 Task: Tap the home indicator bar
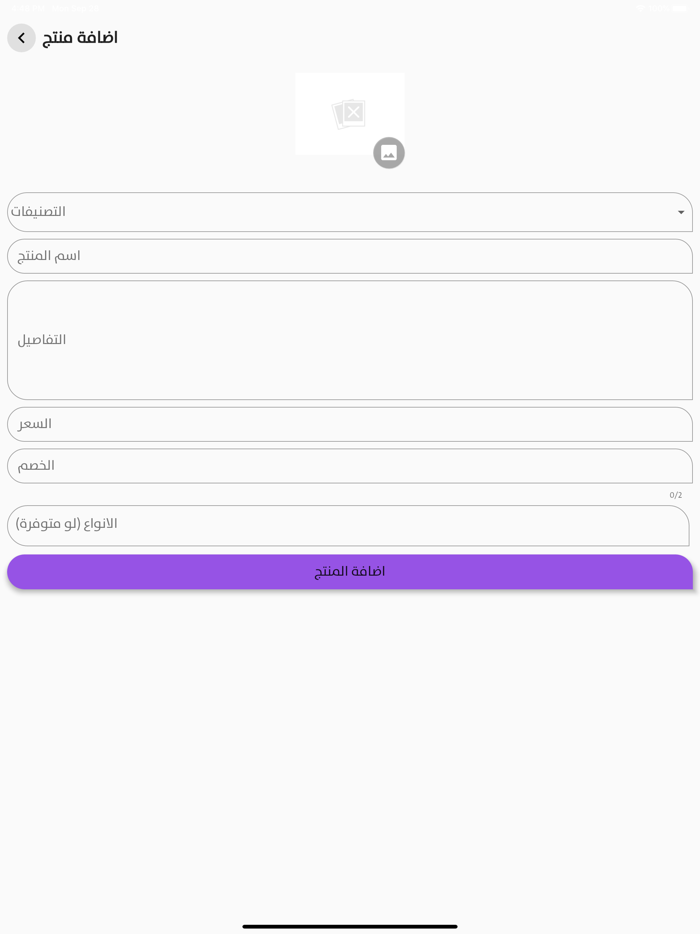(x=350, y=926)
